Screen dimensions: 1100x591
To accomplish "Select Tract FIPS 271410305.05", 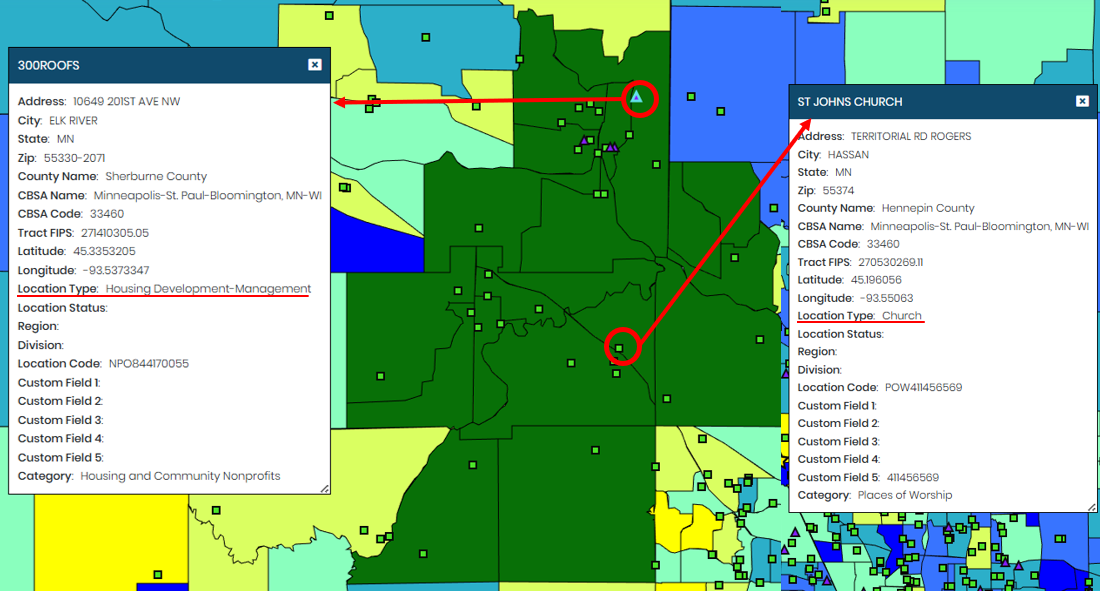I will click(x=114, y=232).
